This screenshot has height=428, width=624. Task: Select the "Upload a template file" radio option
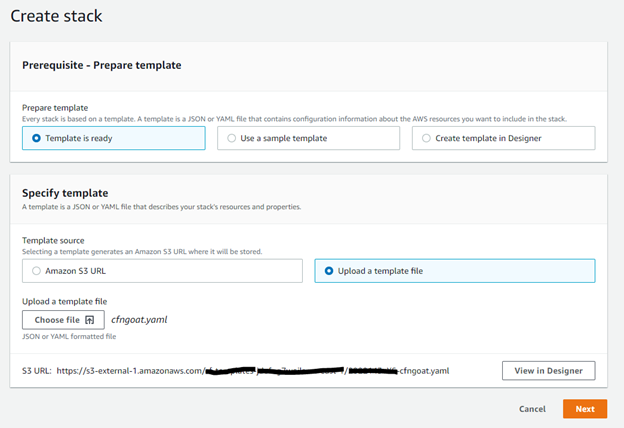pyautogui.click(x=329, y=271)
